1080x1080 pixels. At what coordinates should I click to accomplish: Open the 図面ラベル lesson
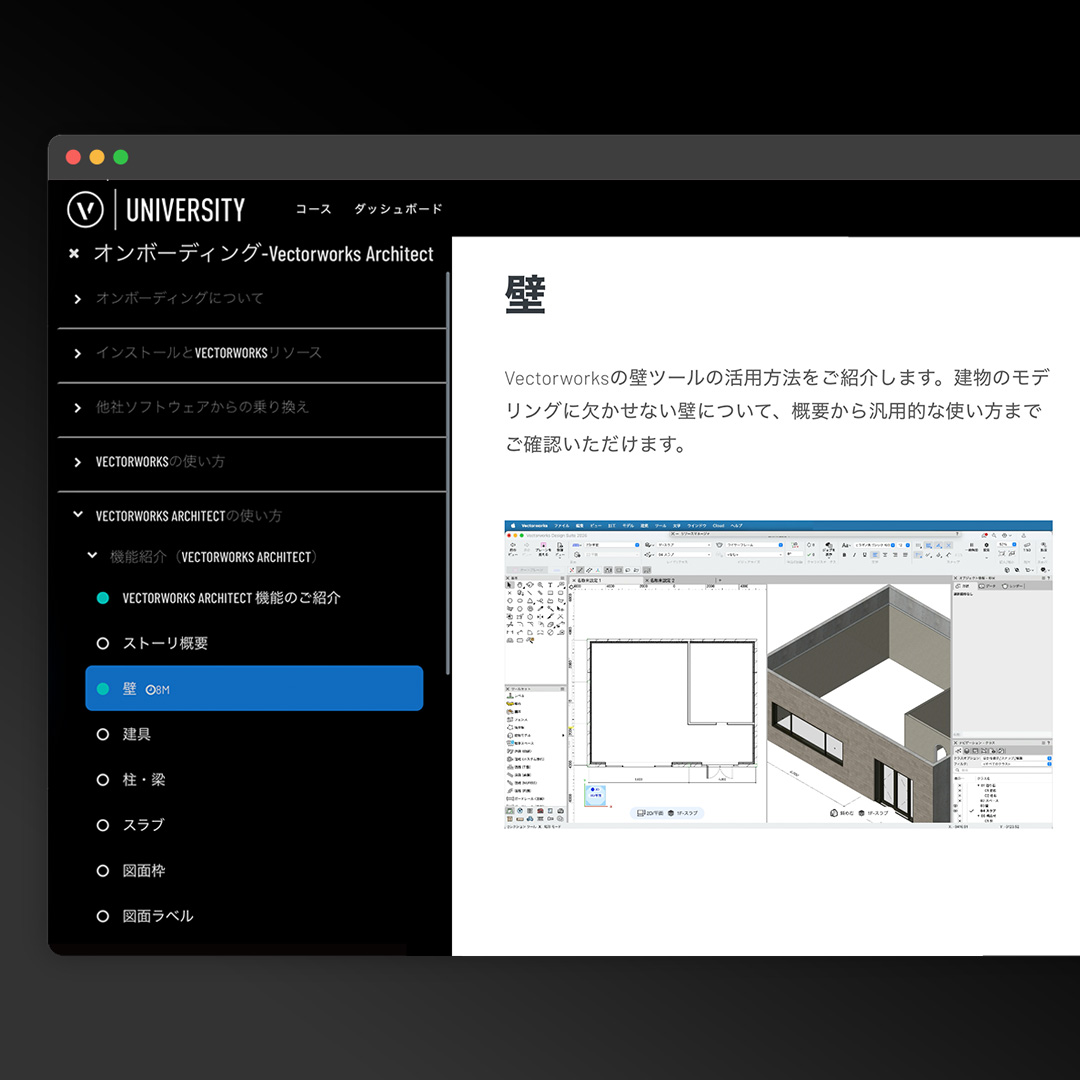pos(158,916)
